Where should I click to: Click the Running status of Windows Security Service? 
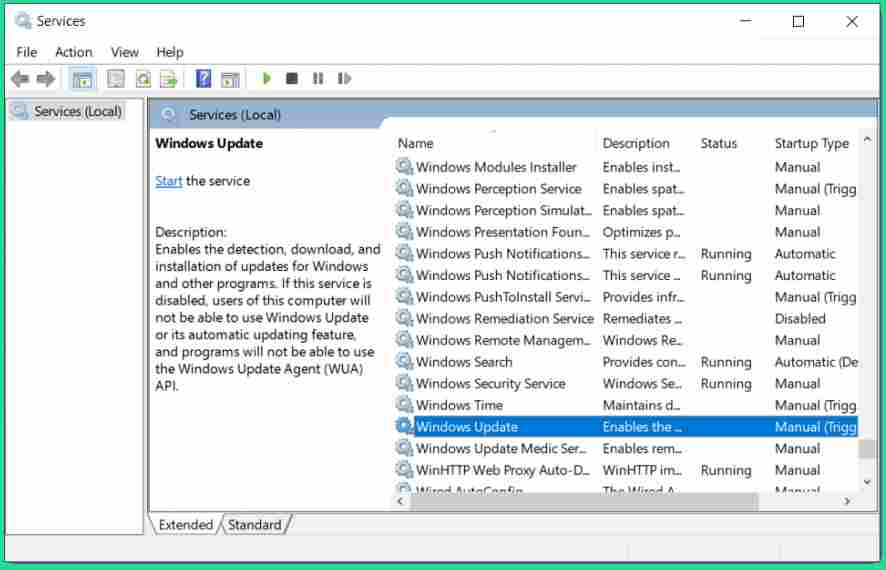click(726, 384)
